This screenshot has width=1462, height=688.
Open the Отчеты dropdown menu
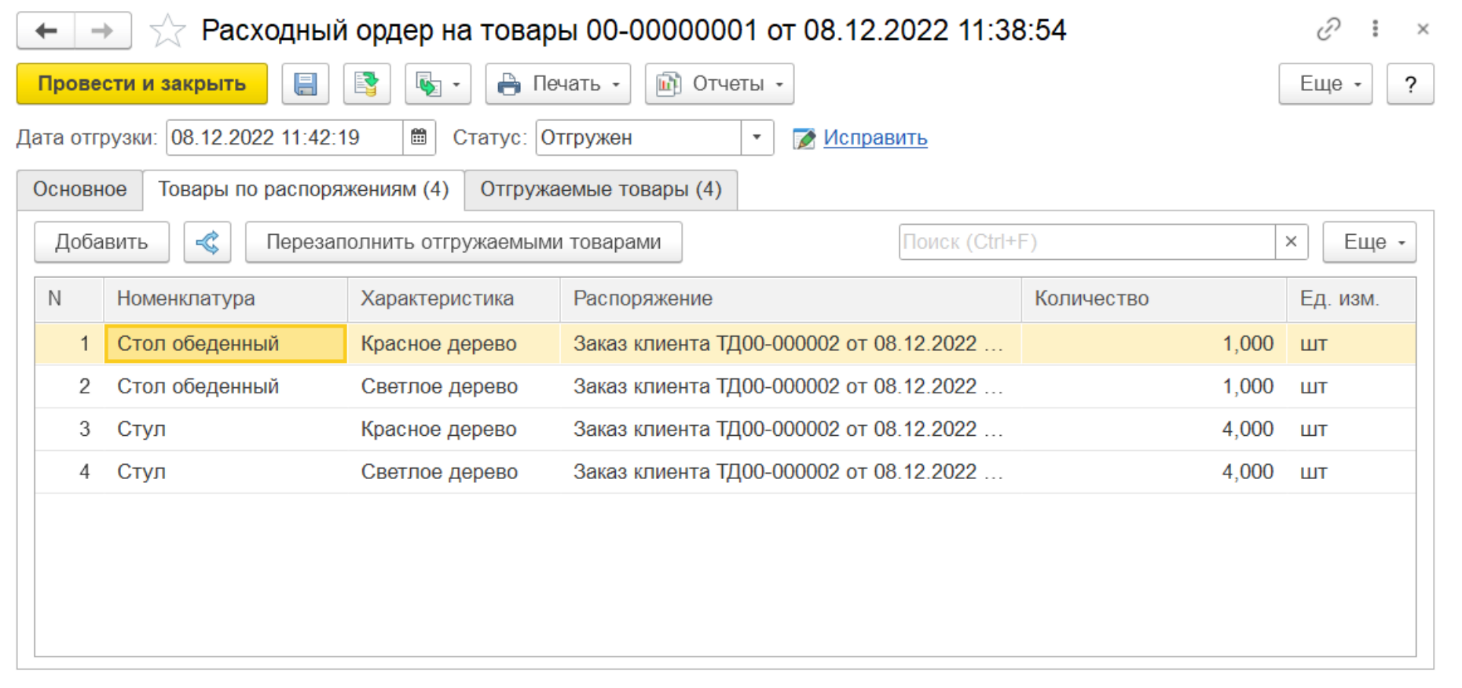pos(719,85)
